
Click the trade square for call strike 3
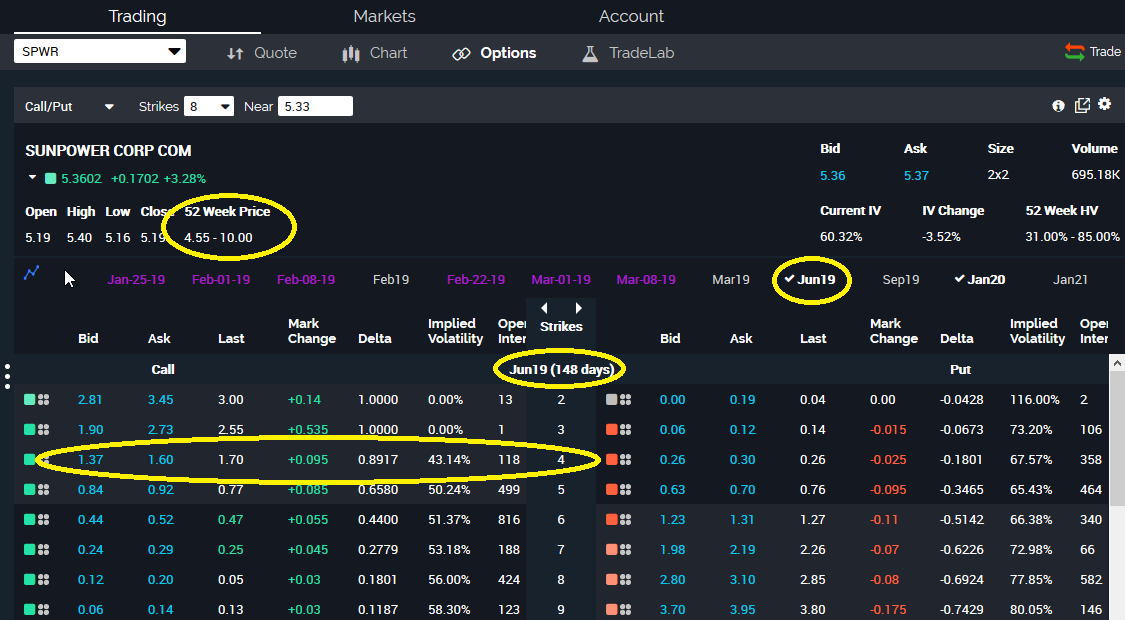(29, 430)
